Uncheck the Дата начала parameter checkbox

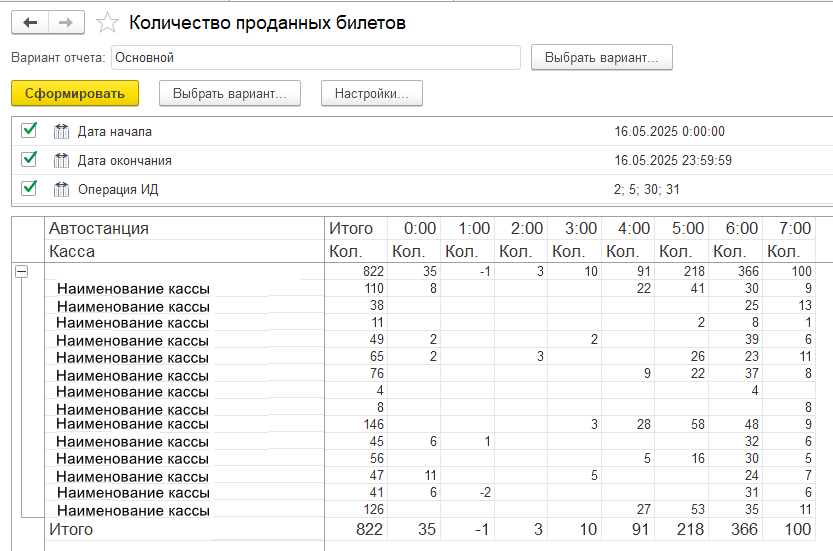[29, 131]
